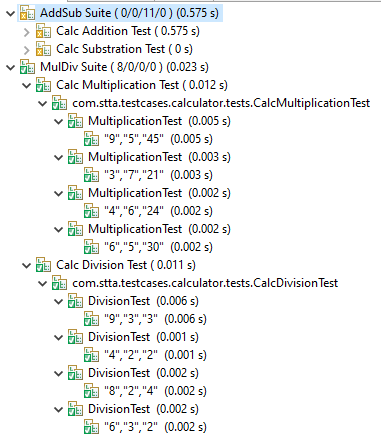The width and height of the screenshot is (381, 440).
Task: Select the "DivisionTest (0.001 s)" label
Action: click(x=143, y=337)
